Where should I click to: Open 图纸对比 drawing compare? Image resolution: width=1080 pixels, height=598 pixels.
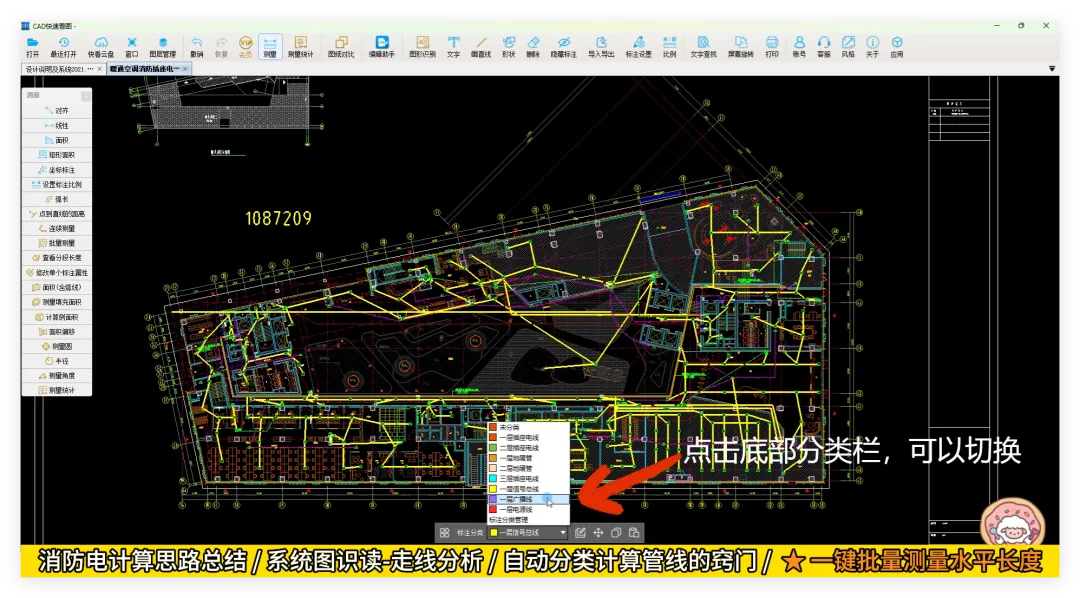pos(341,47)
